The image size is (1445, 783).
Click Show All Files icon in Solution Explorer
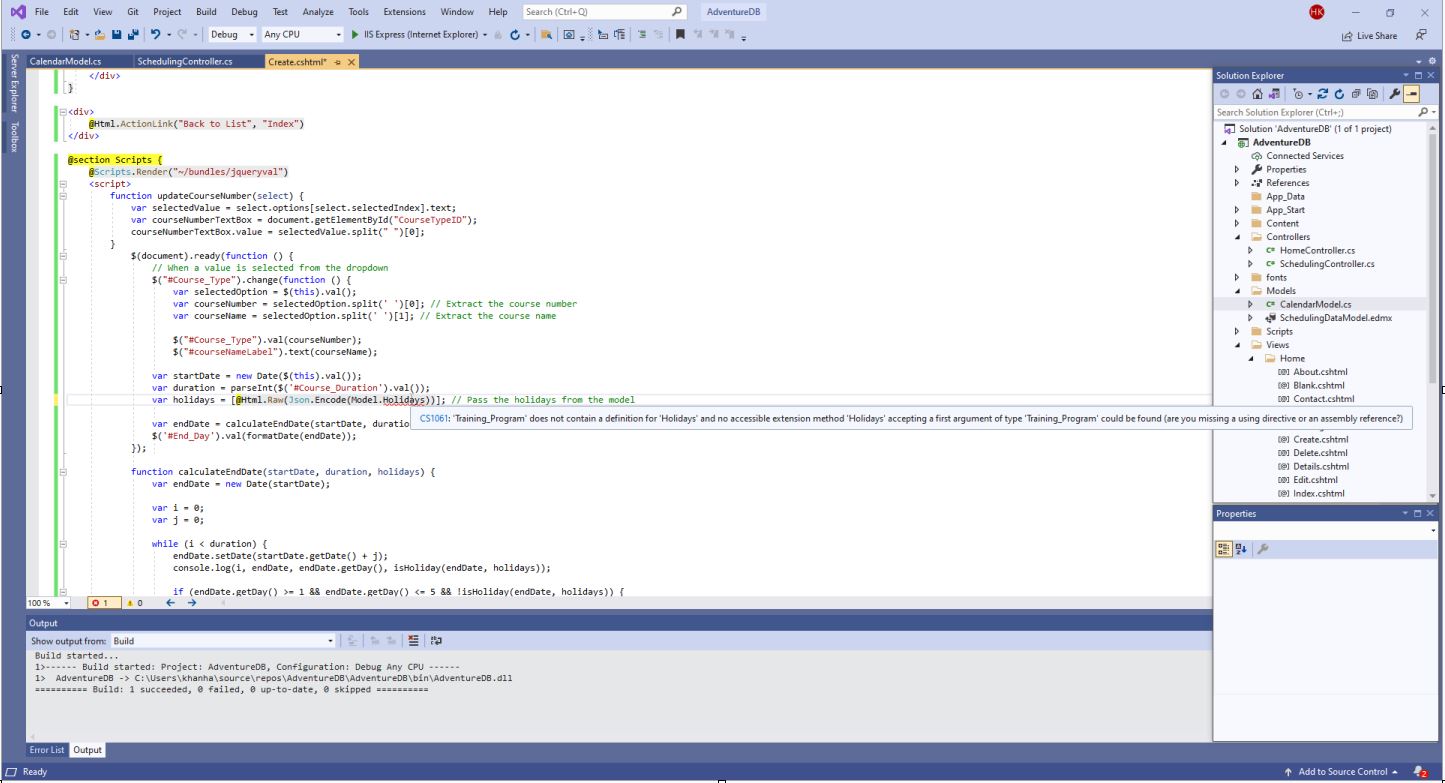tap(1373, 94)
